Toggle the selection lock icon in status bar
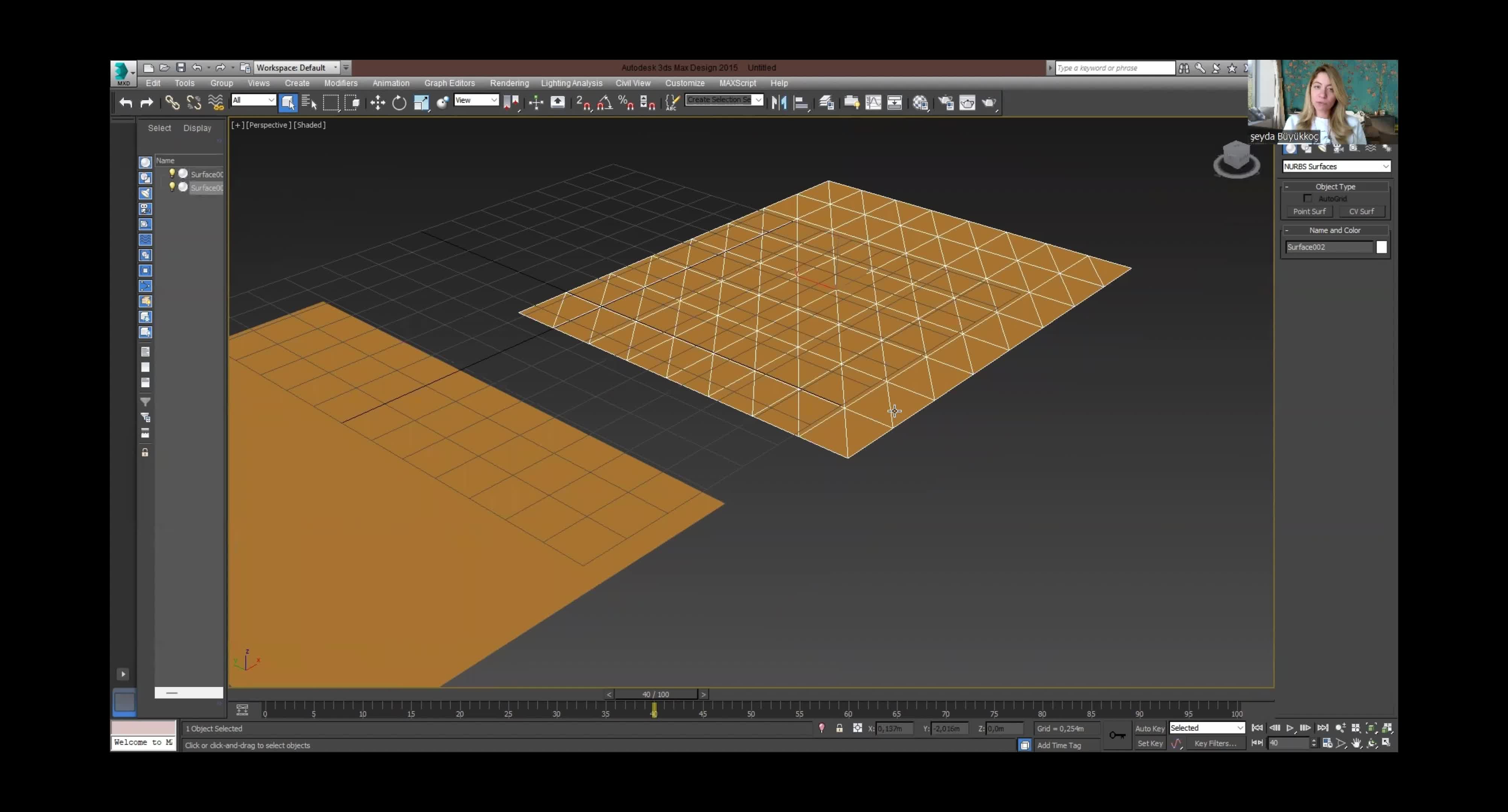Viewport: 1508px width, 812px height. tap(839, 728)
